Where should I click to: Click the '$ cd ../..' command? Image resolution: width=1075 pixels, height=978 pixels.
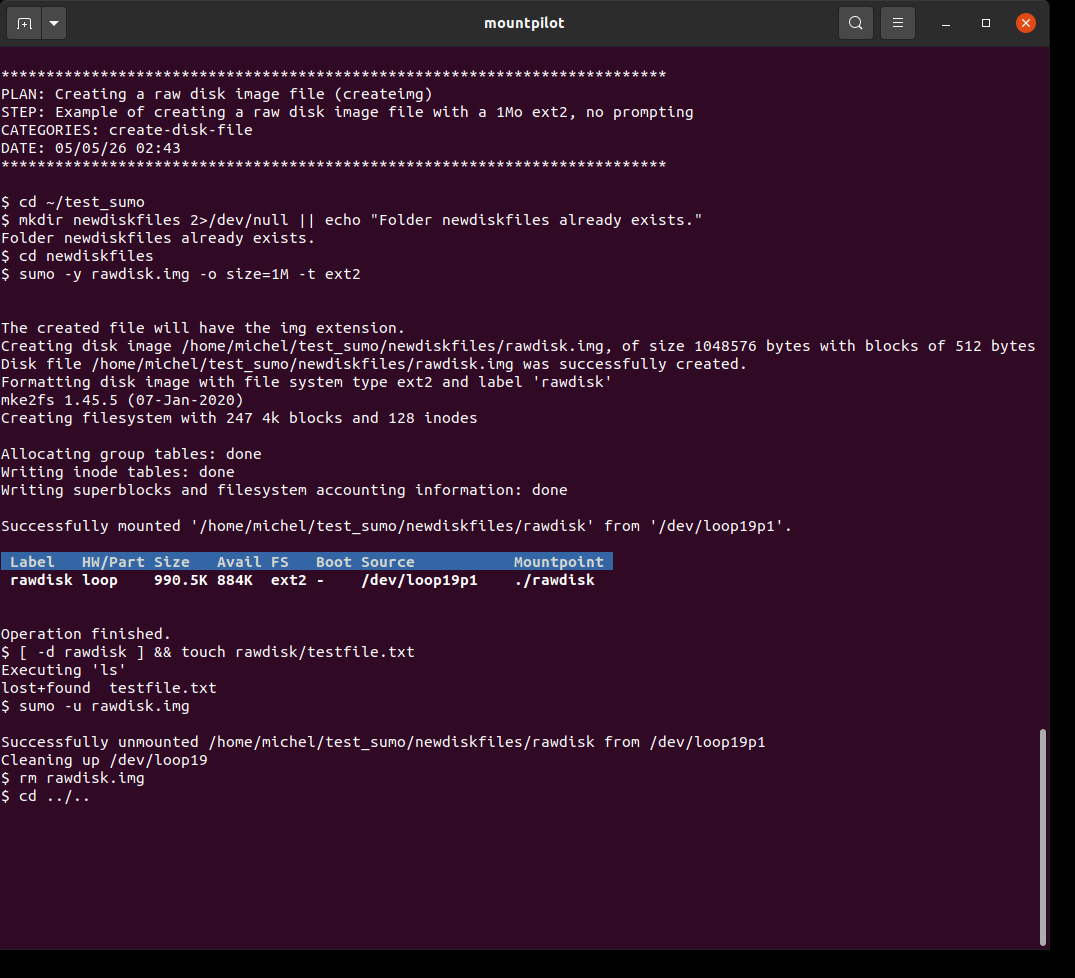(x=46, y=796)
